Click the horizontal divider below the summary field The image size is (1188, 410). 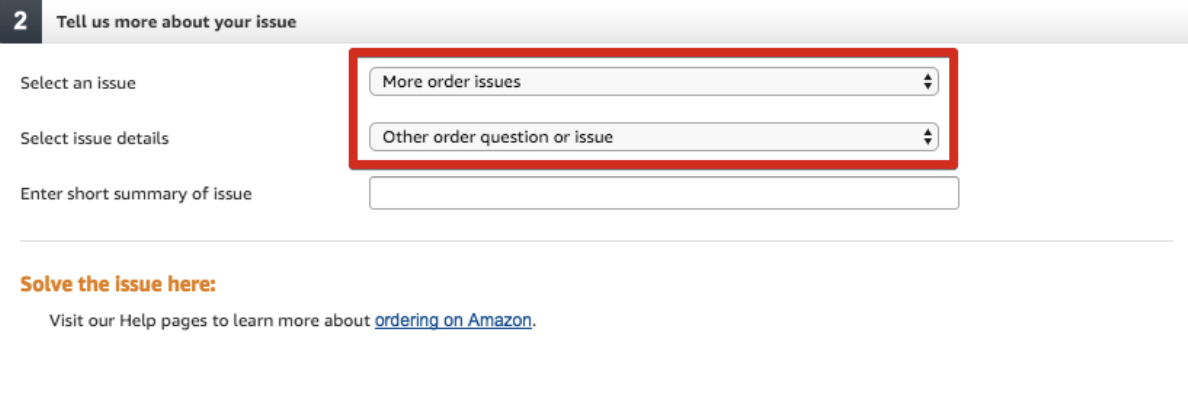pos(596,241)
